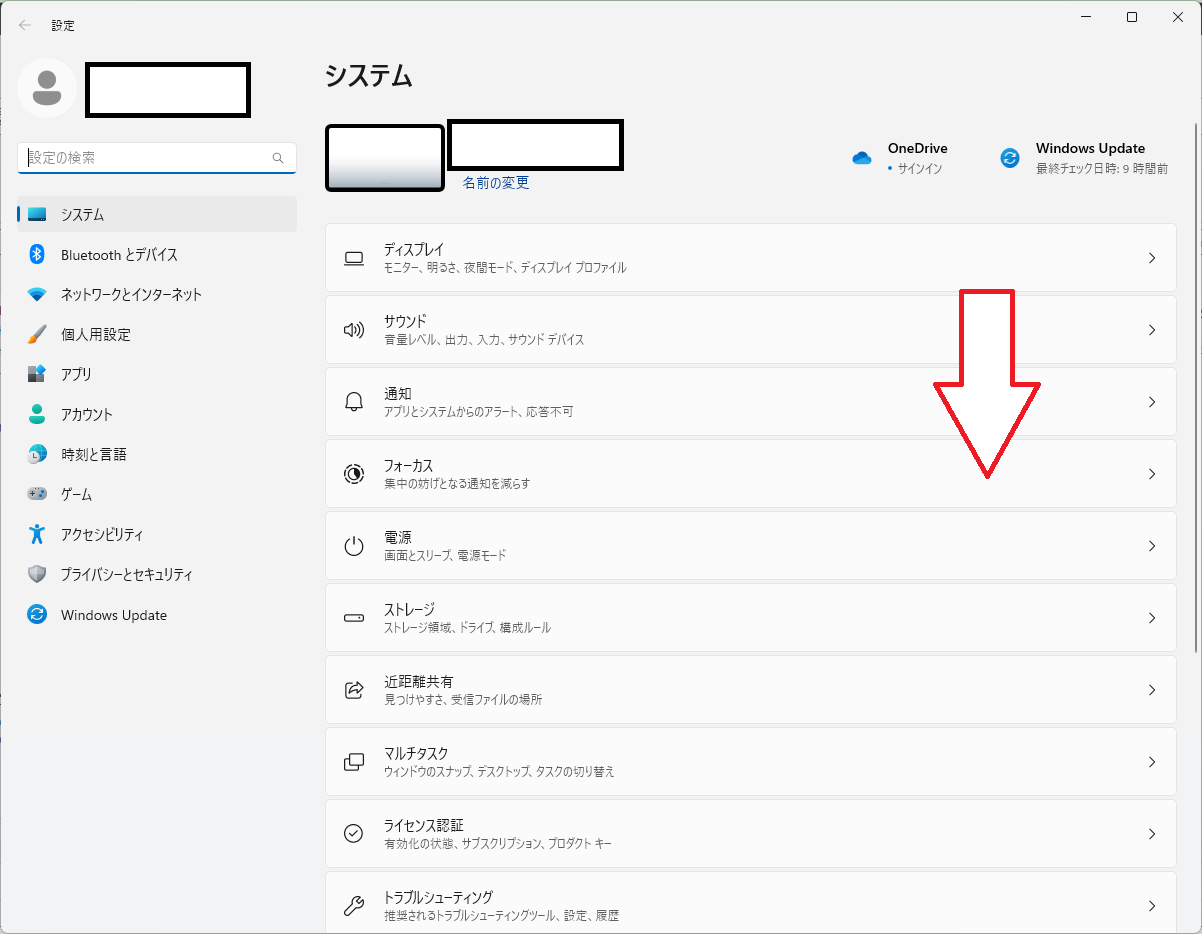
Task: Open the 時刻と言語 settings category
Action: pos(93,455)
